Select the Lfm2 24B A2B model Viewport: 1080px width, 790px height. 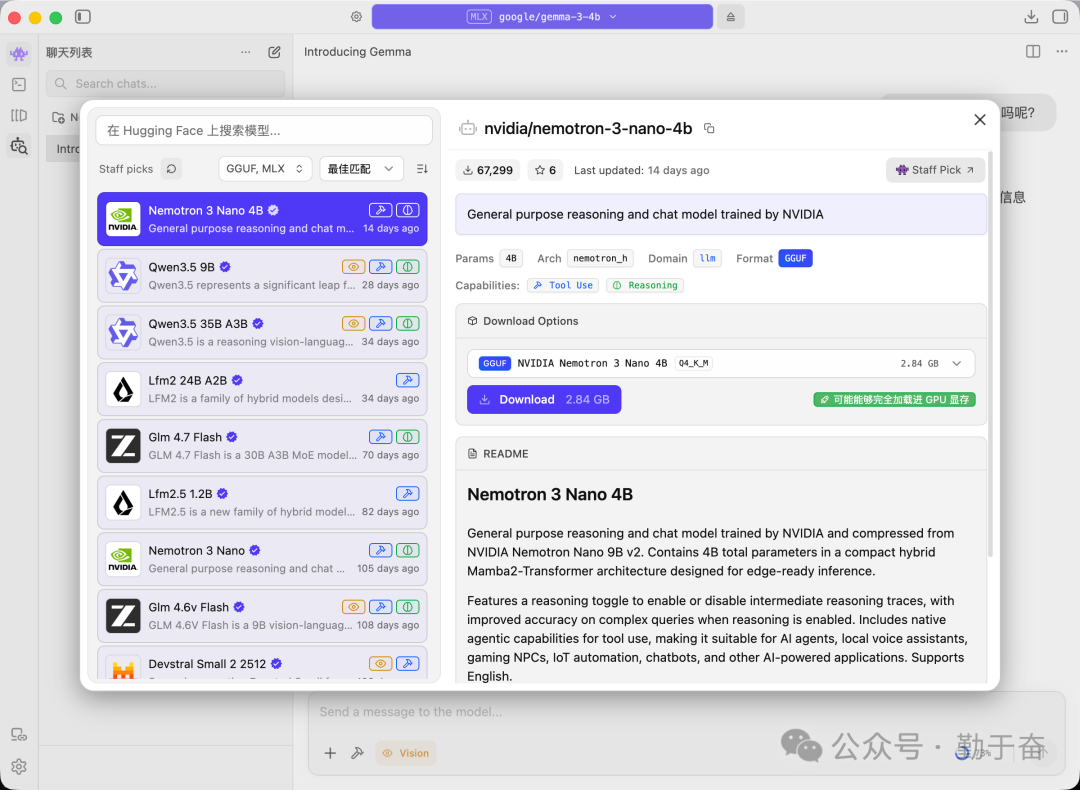[x=262, y=389]
